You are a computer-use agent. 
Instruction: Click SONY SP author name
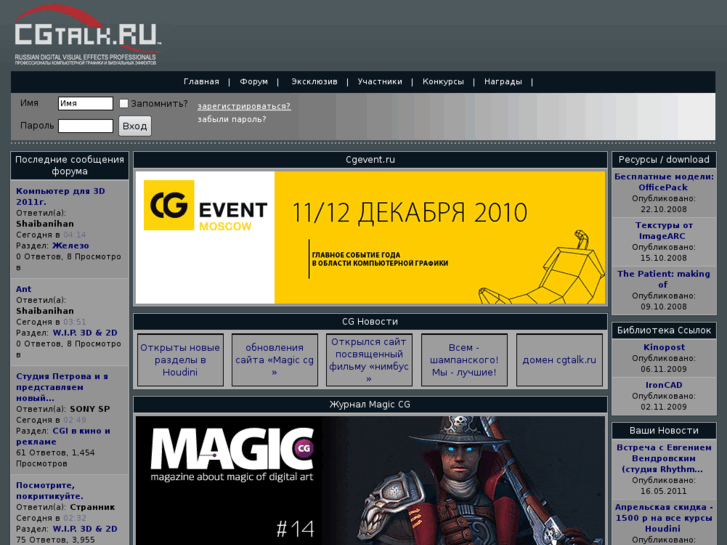[90, 409]
